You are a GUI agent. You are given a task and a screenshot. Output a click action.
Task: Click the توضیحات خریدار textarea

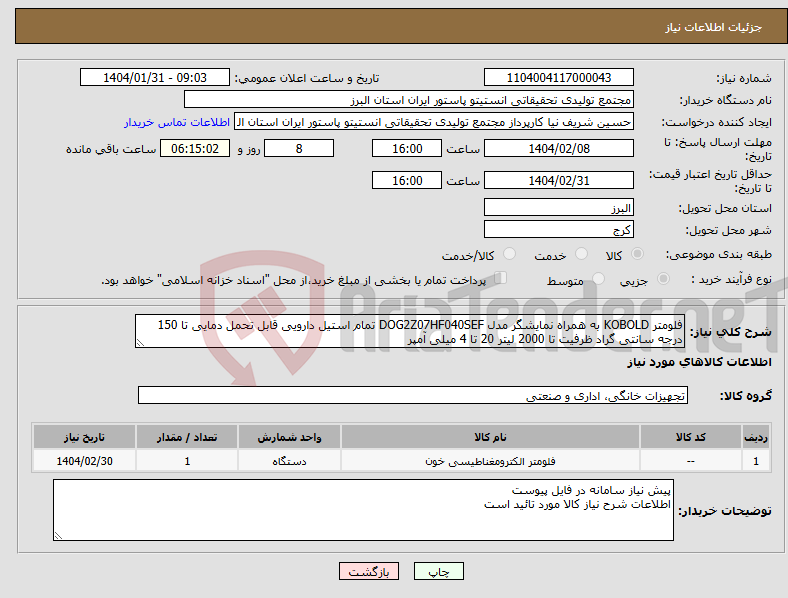click(x=363, y=510)
